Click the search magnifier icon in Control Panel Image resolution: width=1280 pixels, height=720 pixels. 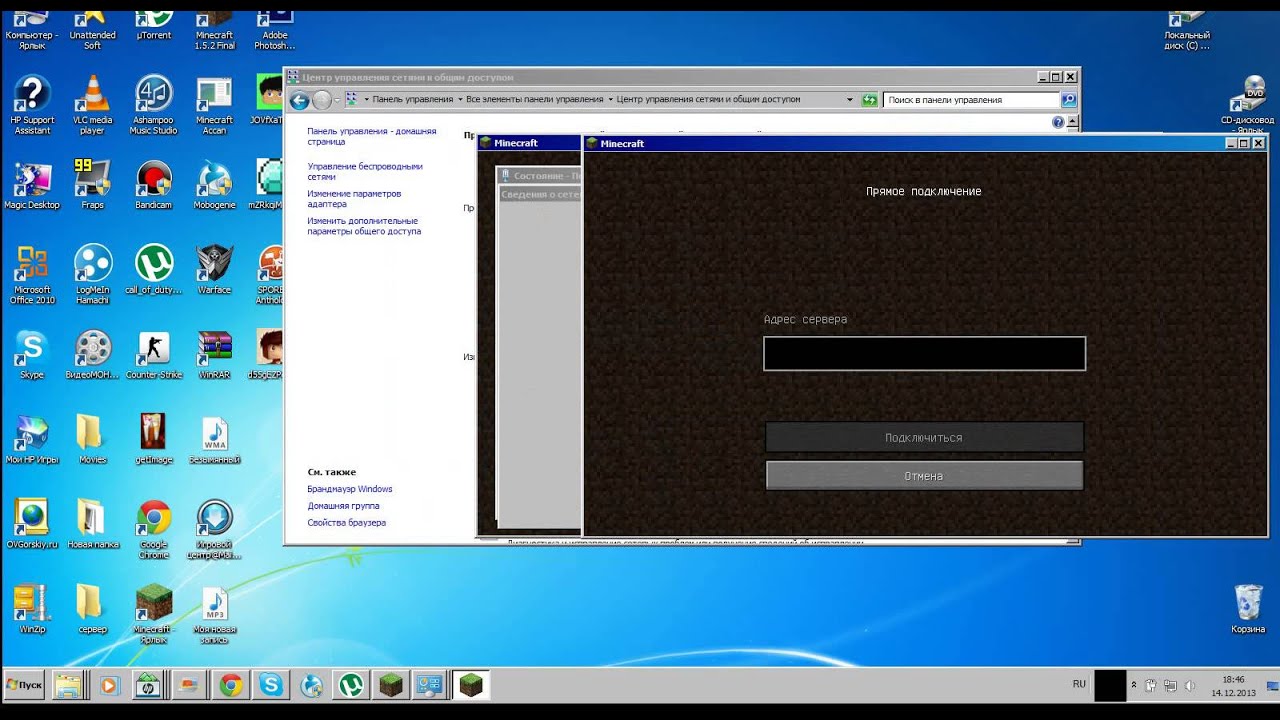click(1069, 100)
